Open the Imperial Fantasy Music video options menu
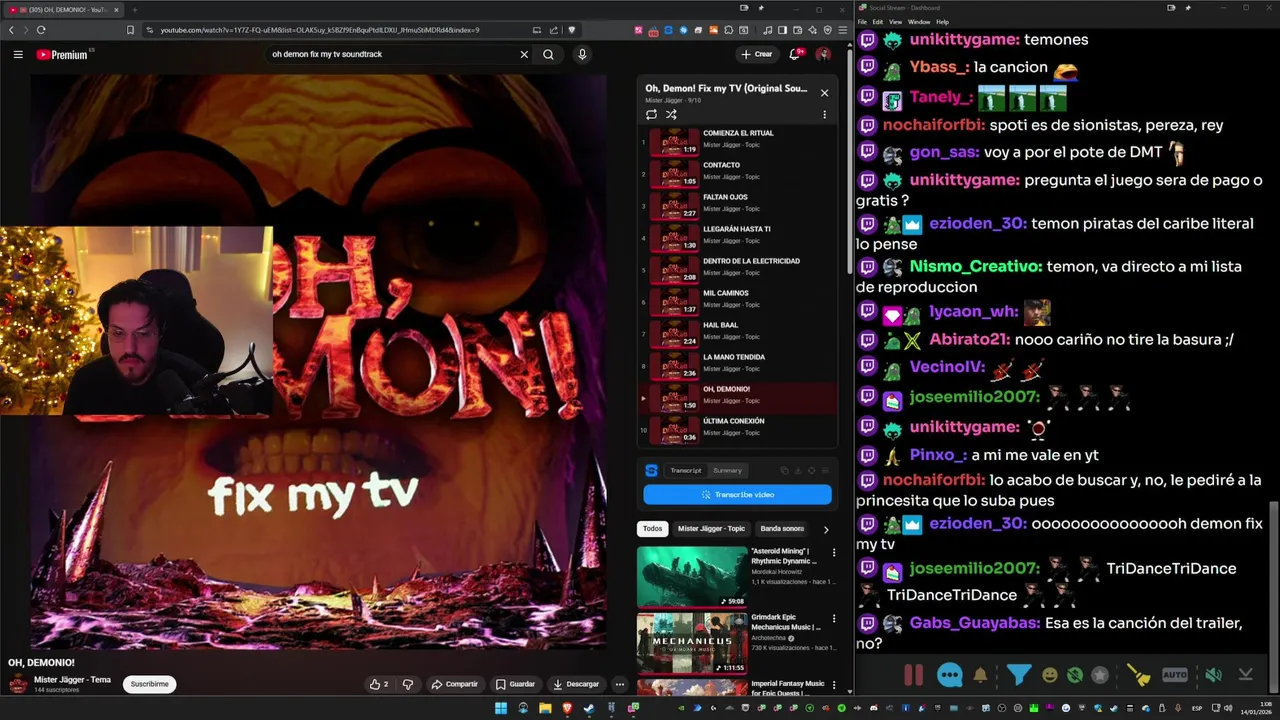This screenshot has width=1280, height=720. click(834, 686)
